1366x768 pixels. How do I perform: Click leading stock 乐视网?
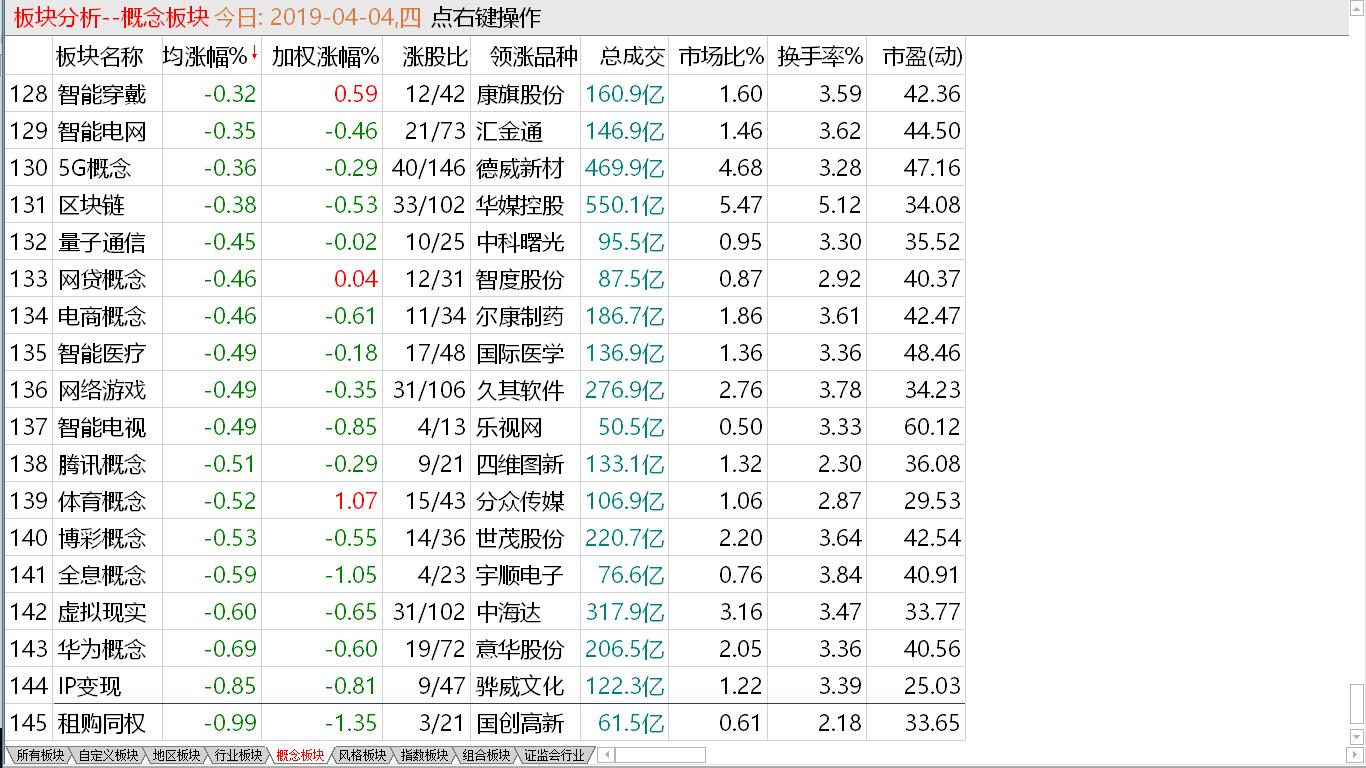(509, 427)
